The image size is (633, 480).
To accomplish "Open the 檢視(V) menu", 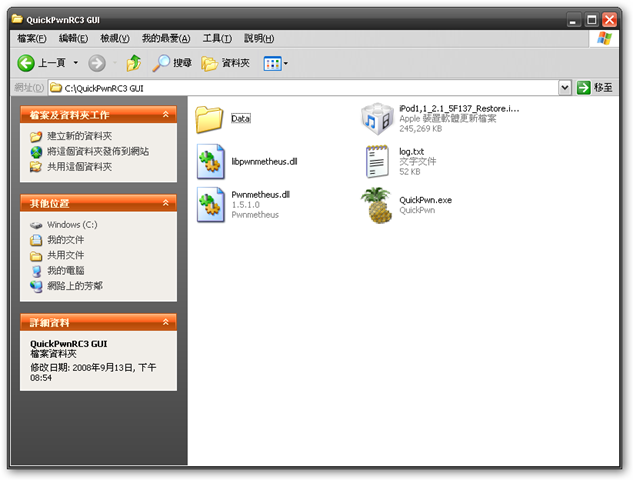I will [x=115, y=38].
